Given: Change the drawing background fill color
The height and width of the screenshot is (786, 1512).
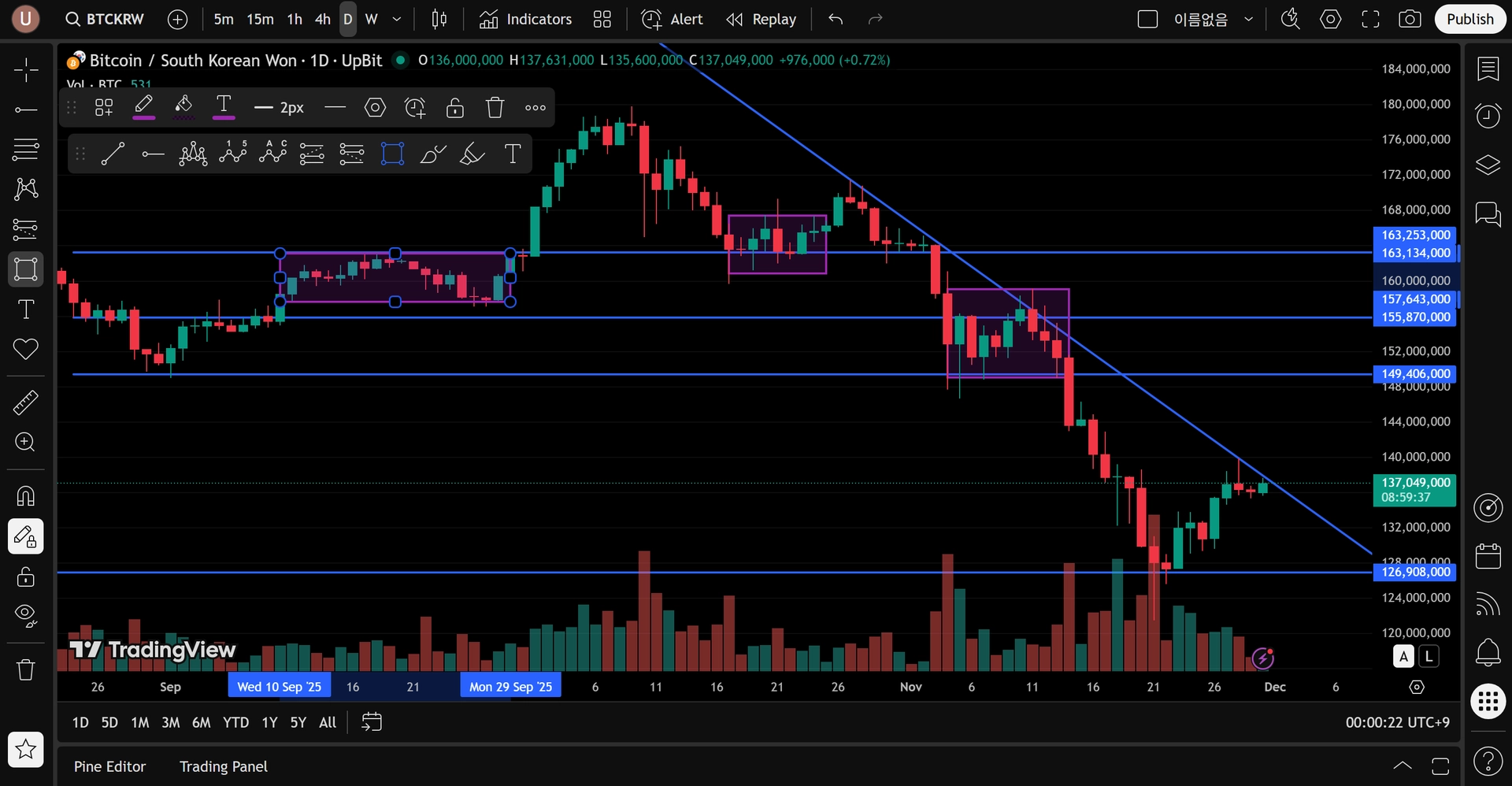Looking at the screenshot, I should tap(183, 108).
